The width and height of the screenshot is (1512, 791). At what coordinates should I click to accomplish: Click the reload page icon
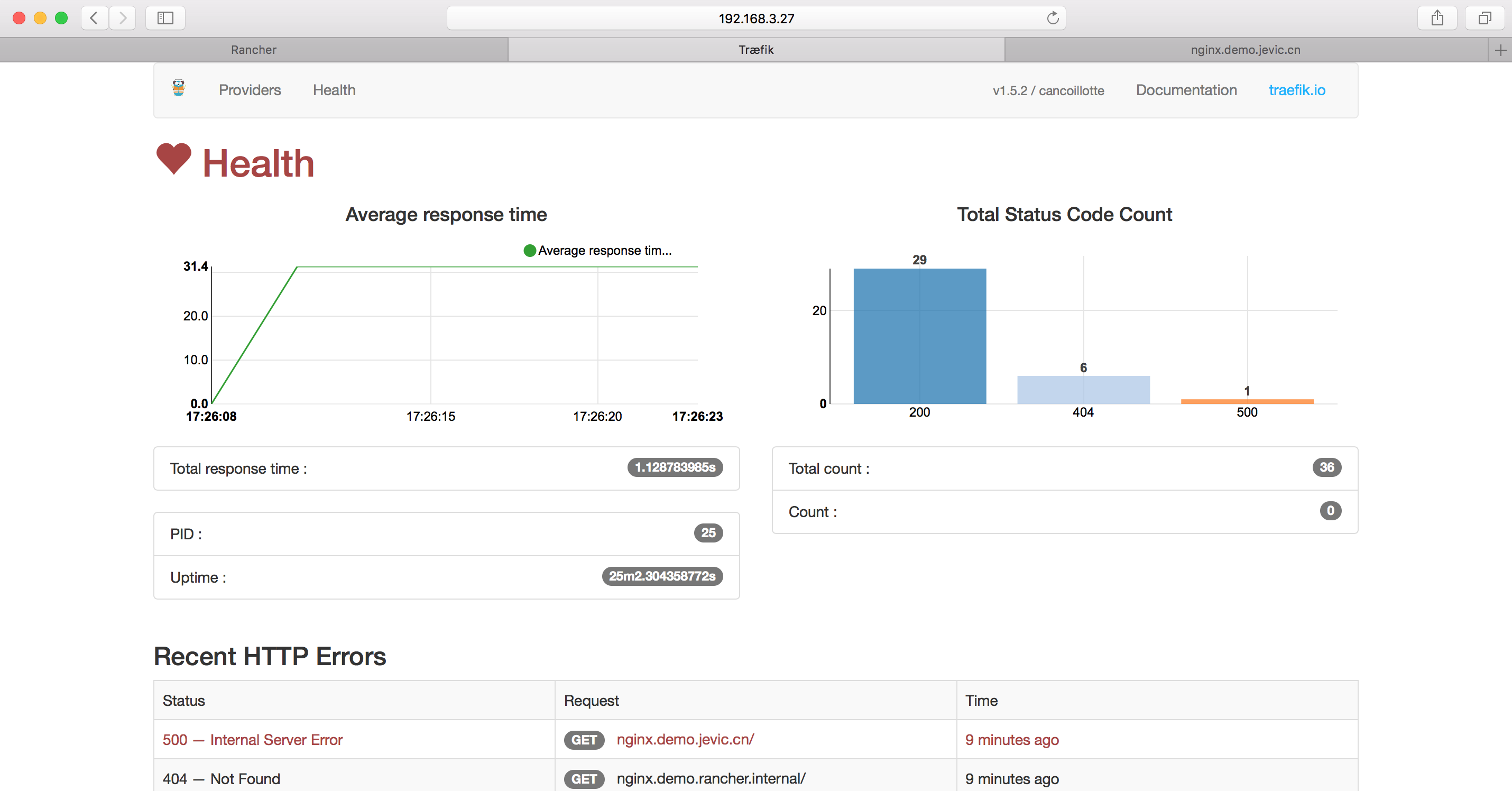point(1053,17)
